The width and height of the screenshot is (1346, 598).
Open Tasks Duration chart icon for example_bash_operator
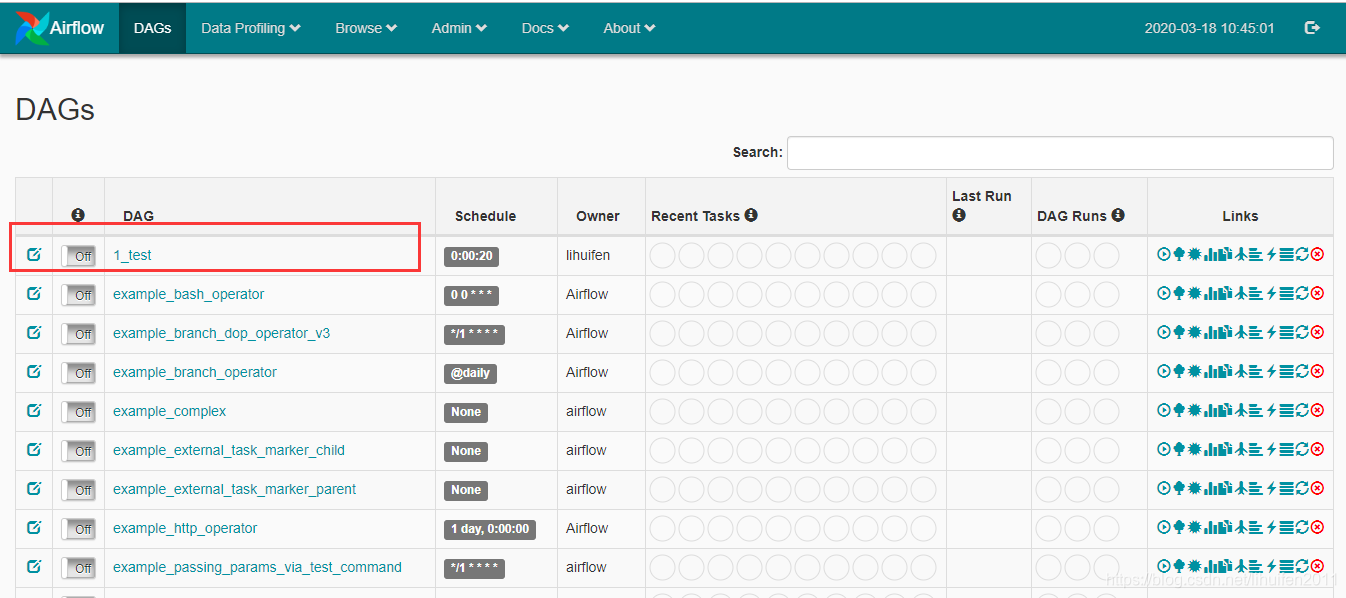tap(1211, 293)
